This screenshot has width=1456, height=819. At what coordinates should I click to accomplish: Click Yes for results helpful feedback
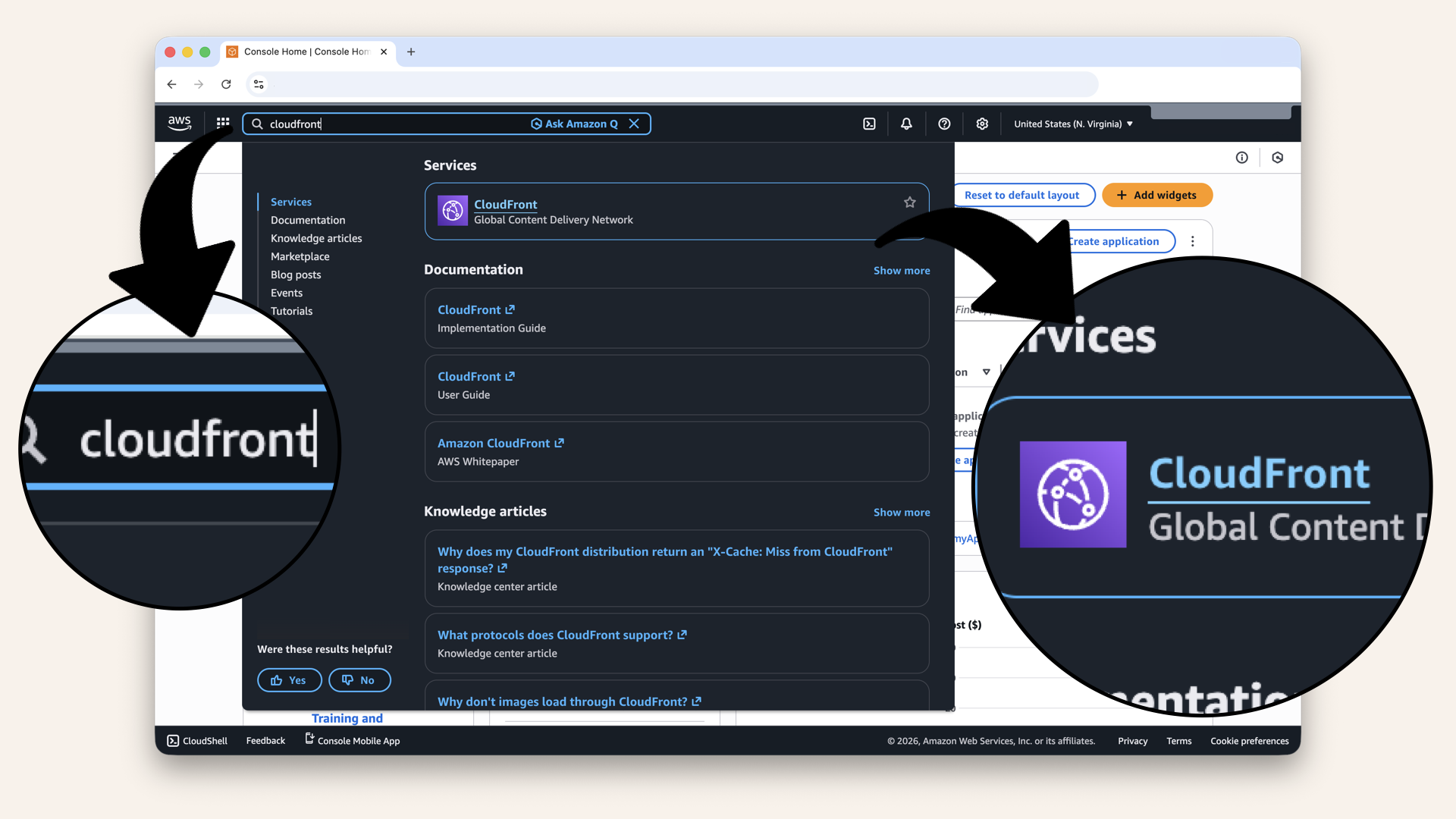point(289,680)
